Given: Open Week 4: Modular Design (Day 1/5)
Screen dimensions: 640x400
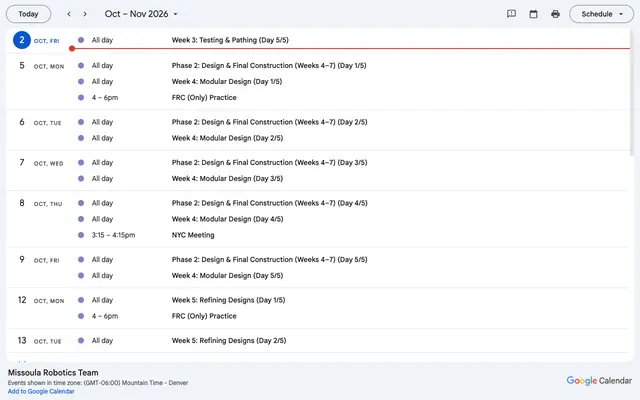Looking at the screenshot, I should click(x=227, y=81).
